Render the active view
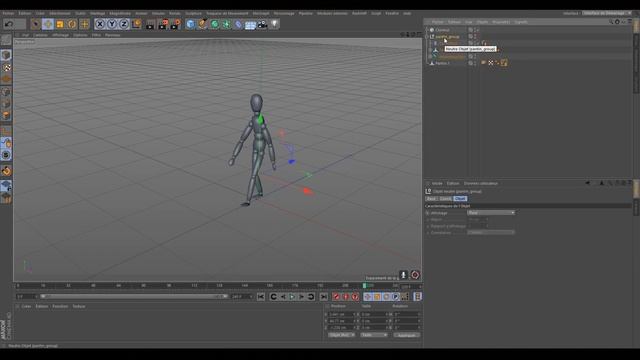640x360 pixels. click(150, 24)
